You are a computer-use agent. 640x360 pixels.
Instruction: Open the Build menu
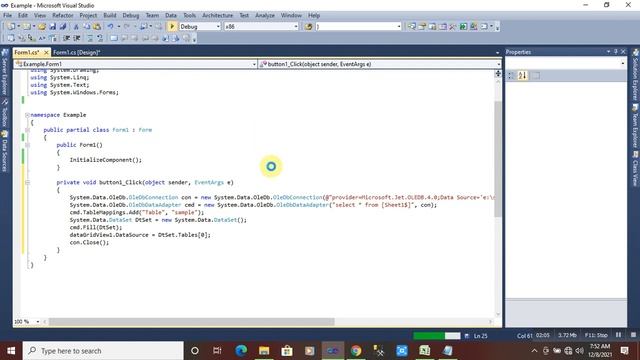[109, 16]
